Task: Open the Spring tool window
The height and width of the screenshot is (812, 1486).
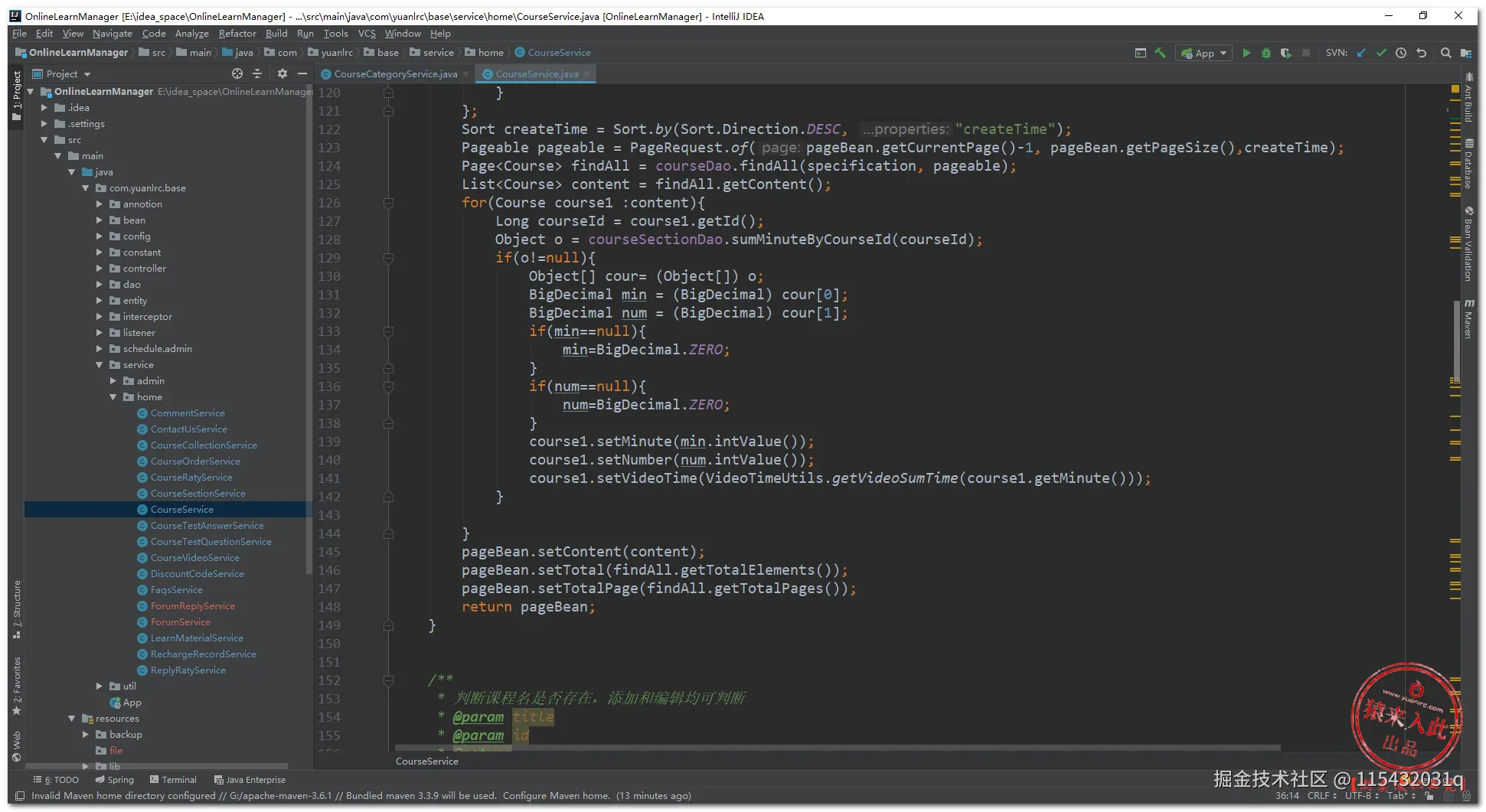Action: click(115, 780)
